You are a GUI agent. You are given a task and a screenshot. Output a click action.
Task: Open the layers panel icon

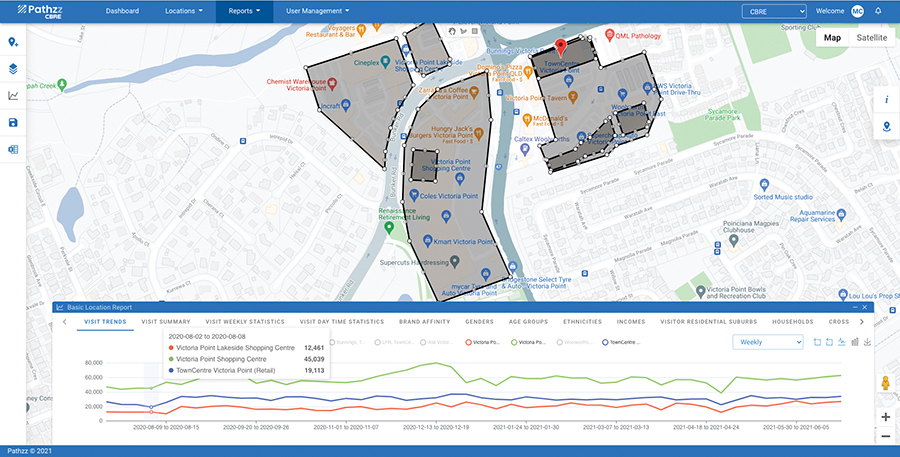13,69
